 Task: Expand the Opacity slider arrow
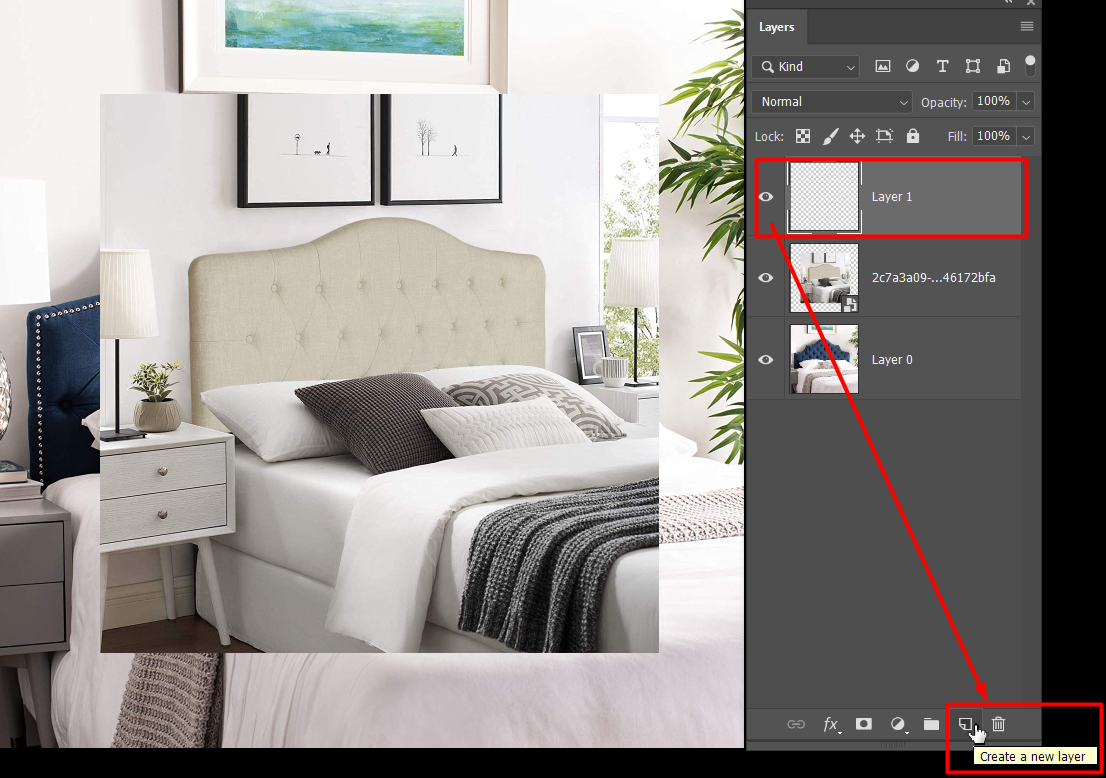[x=1026, y=102]
